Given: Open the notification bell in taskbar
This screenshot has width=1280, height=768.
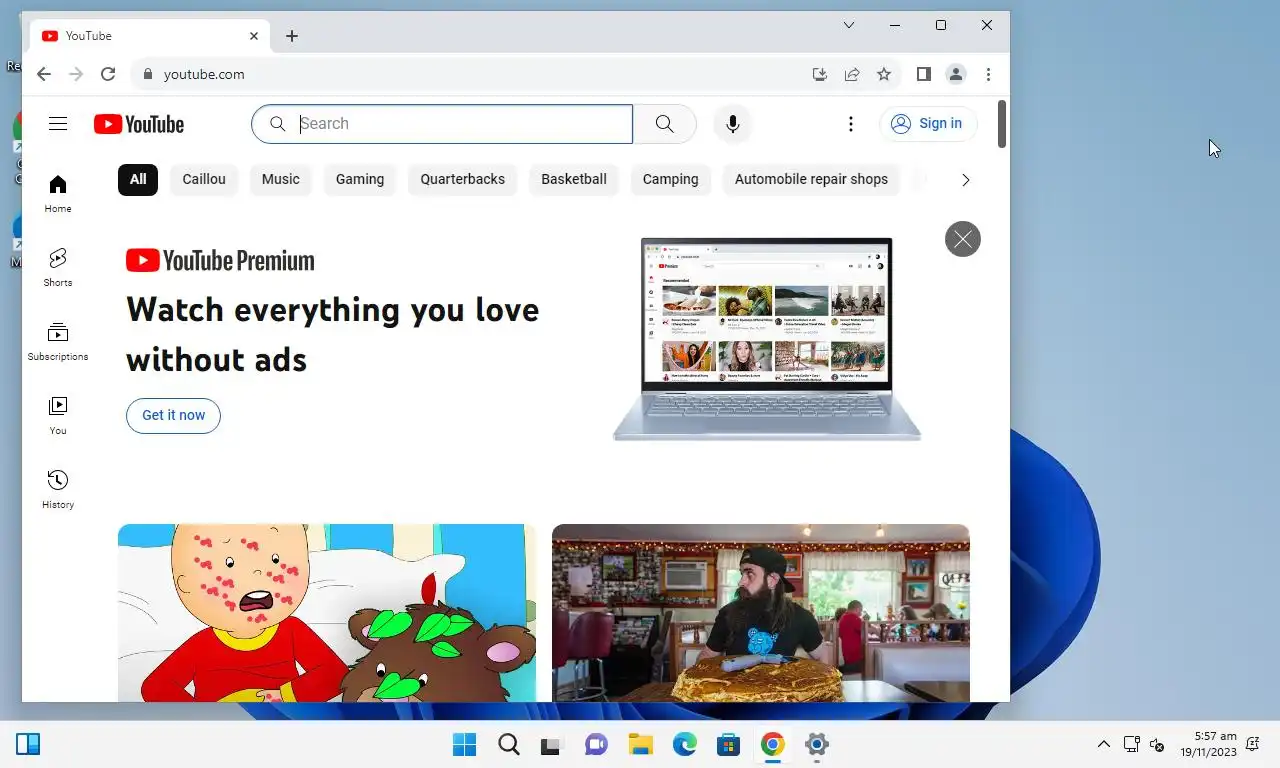Looking at the screenshot, I should (x=1254, y=744).
